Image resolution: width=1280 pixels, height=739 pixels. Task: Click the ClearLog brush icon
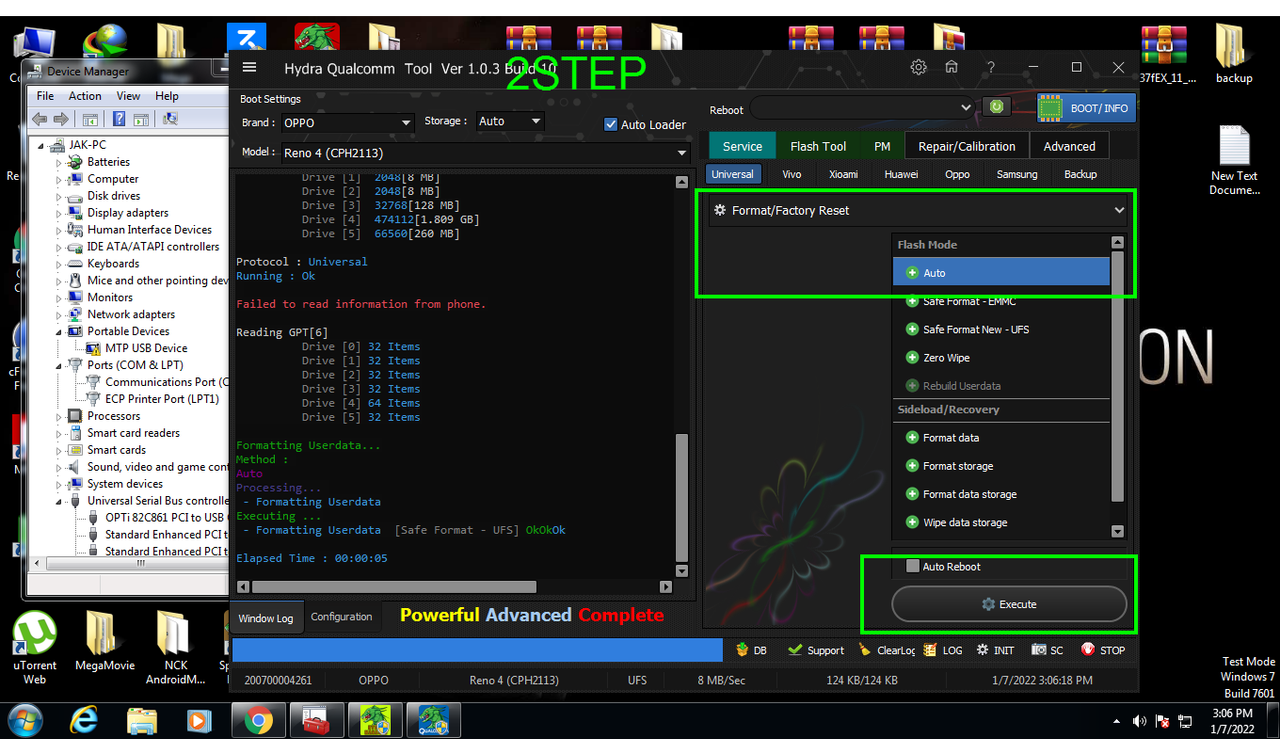tap(887, 650)
